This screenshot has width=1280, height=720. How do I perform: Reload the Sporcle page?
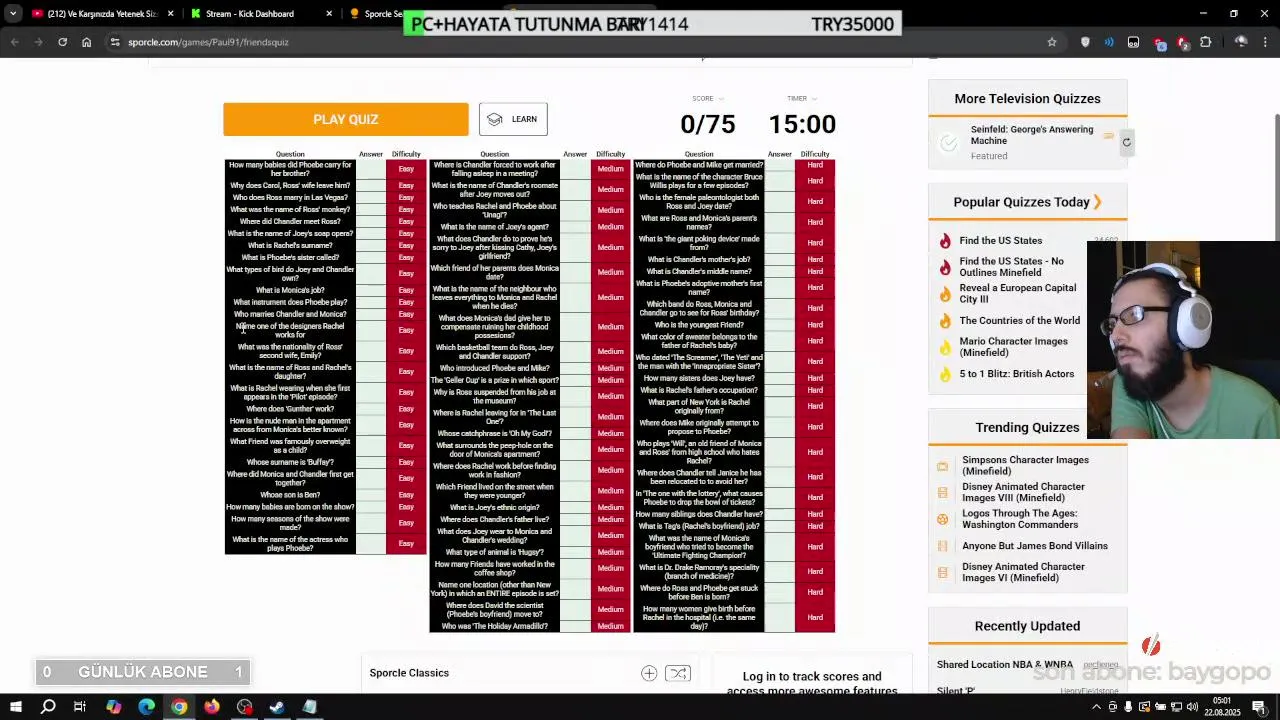pyautogui.click(x=62, y=42)
